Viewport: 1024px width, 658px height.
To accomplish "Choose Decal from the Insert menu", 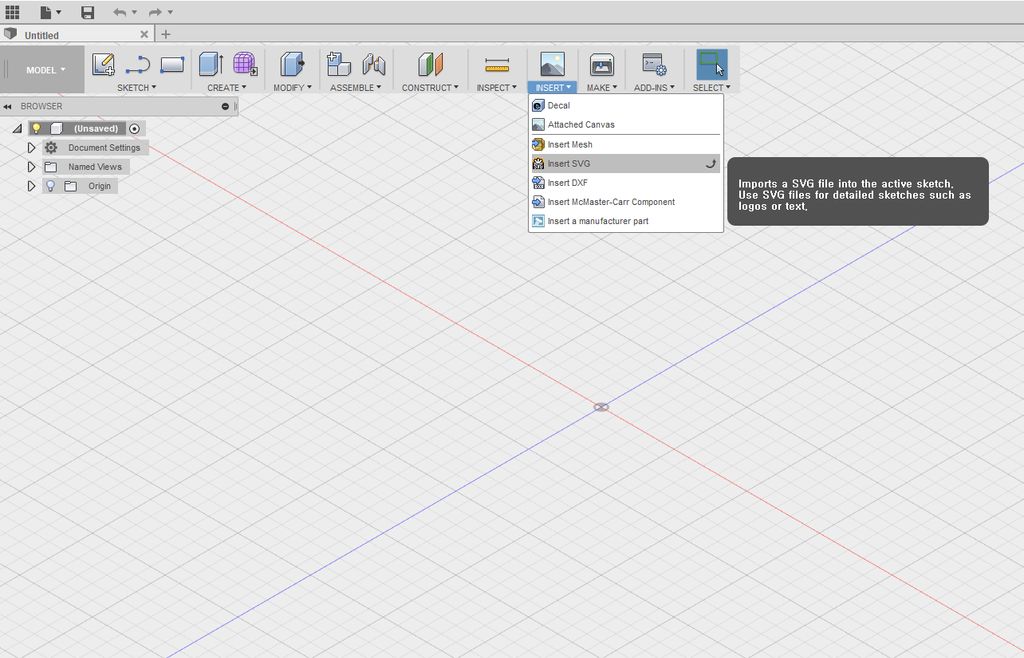I will pyautogui.click(x=626, y=105).
